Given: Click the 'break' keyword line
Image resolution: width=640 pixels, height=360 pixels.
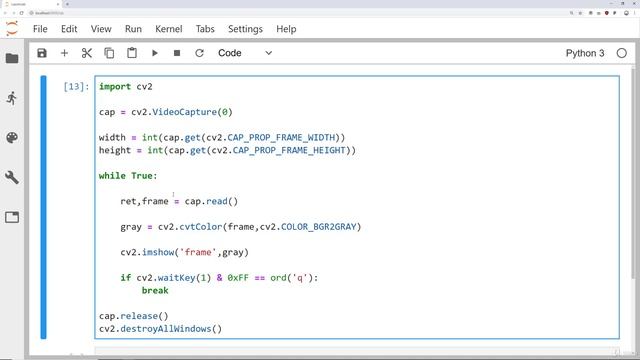Looking at the screenshot, I should point(155,290).
